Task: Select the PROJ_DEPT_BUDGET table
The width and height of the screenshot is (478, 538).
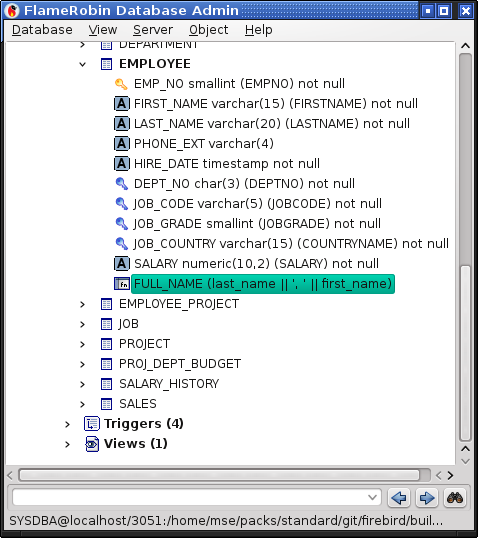Action: coord(180,364)
